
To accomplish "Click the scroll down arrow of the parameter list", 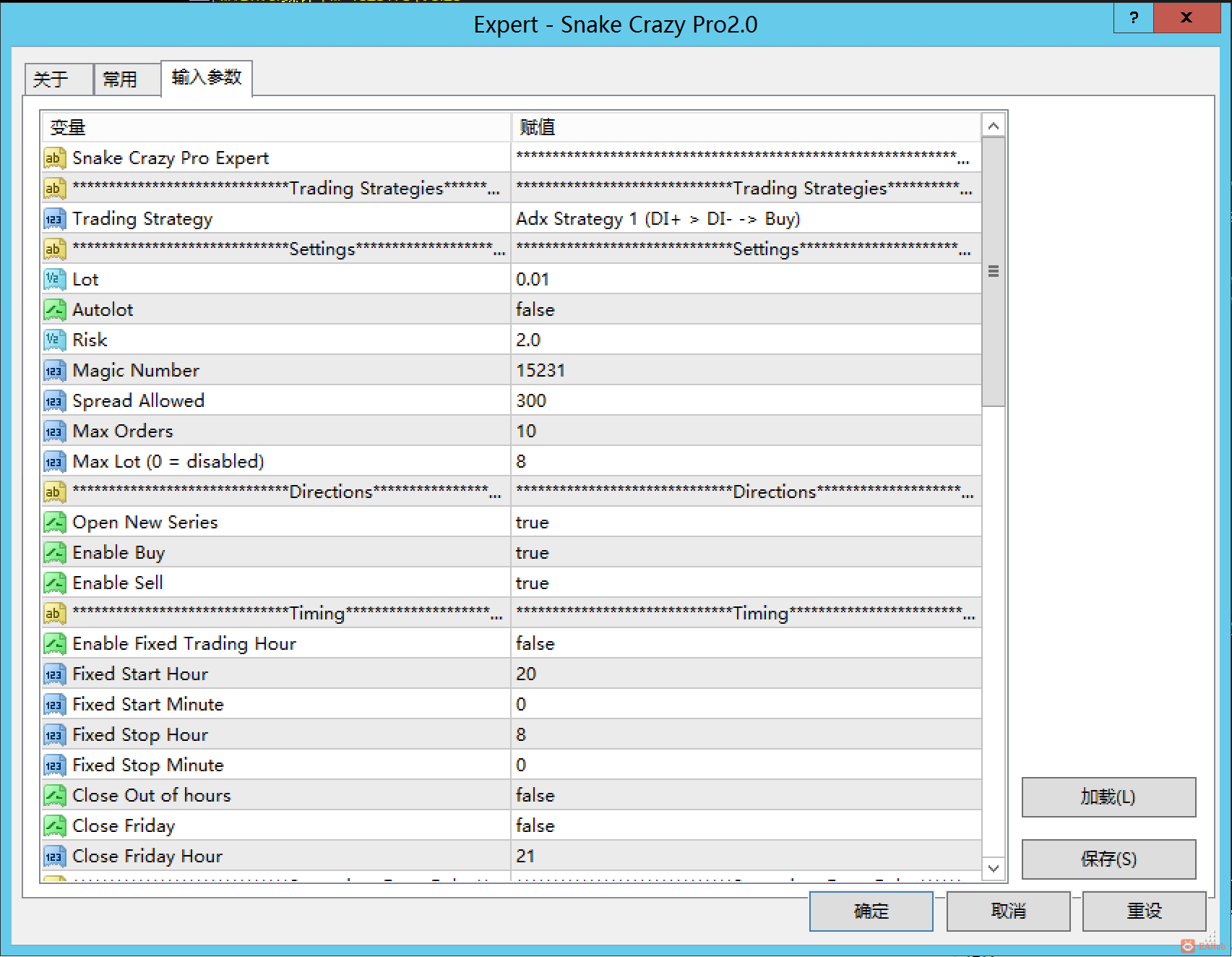I will pos(994,868).
